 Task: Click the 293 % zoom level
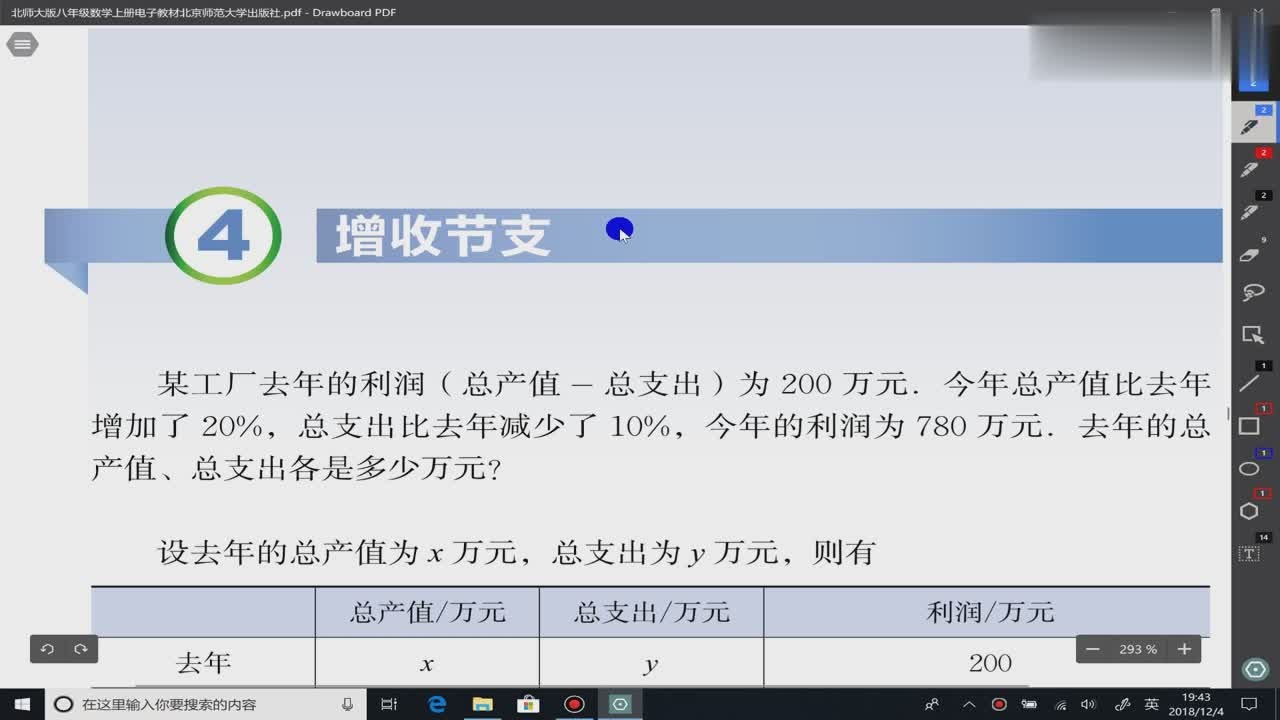point(1138,649)
